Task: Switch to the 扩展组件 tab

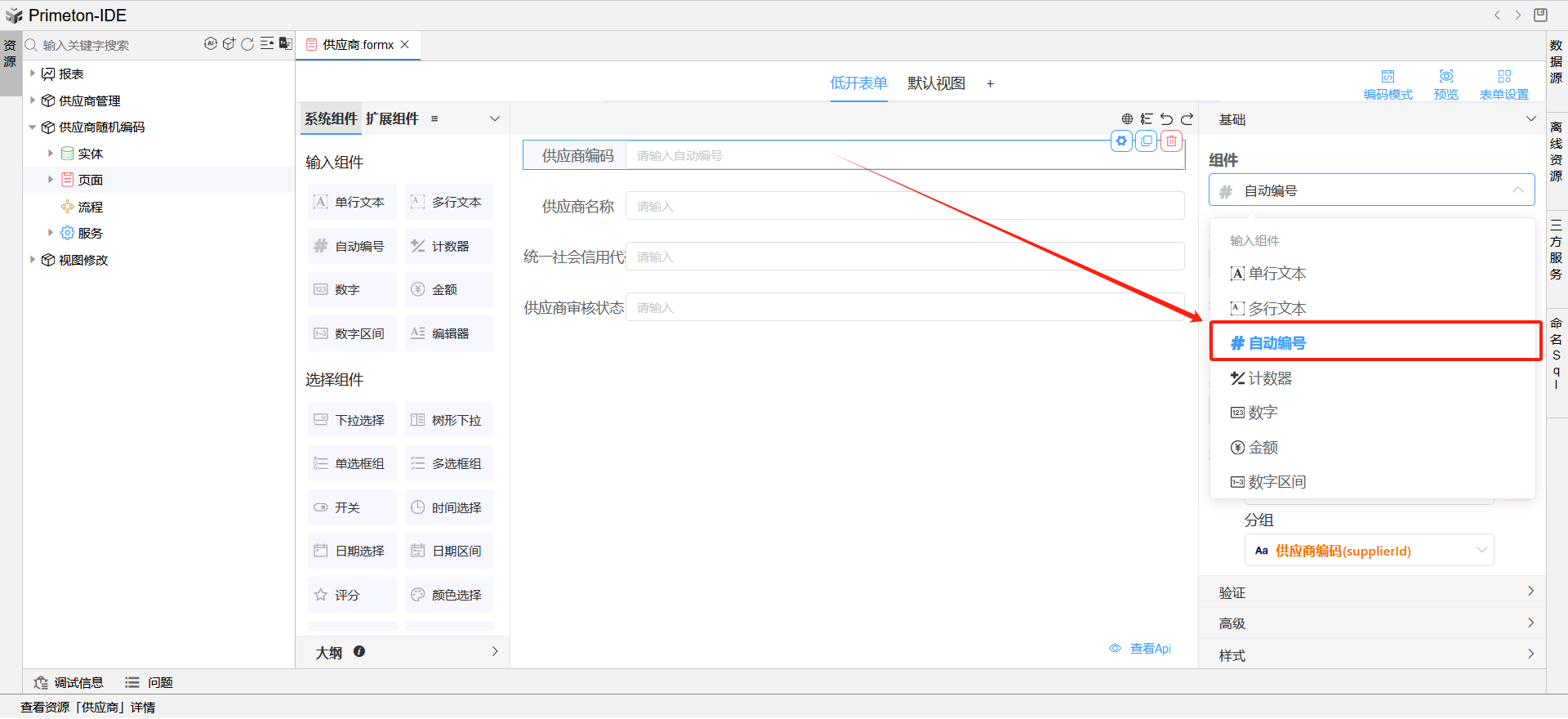Action: (392, 119)
